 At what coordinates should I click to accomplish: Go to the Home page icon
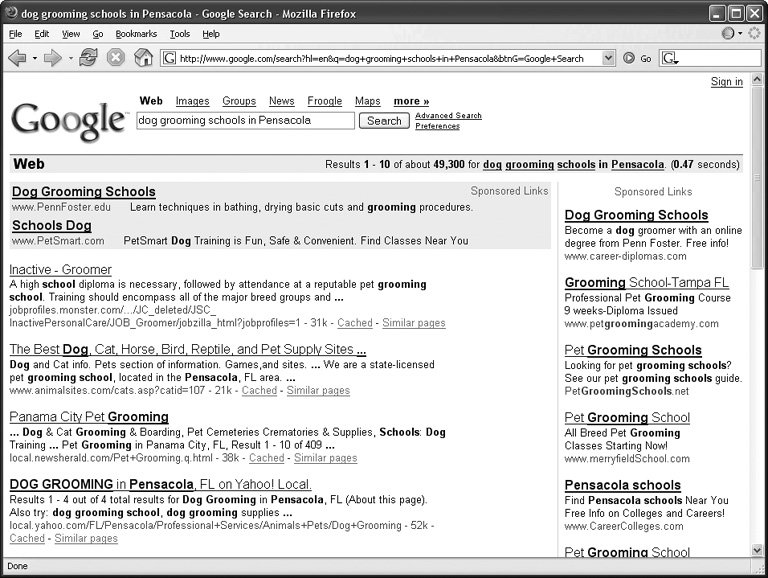tap(143, 58)
